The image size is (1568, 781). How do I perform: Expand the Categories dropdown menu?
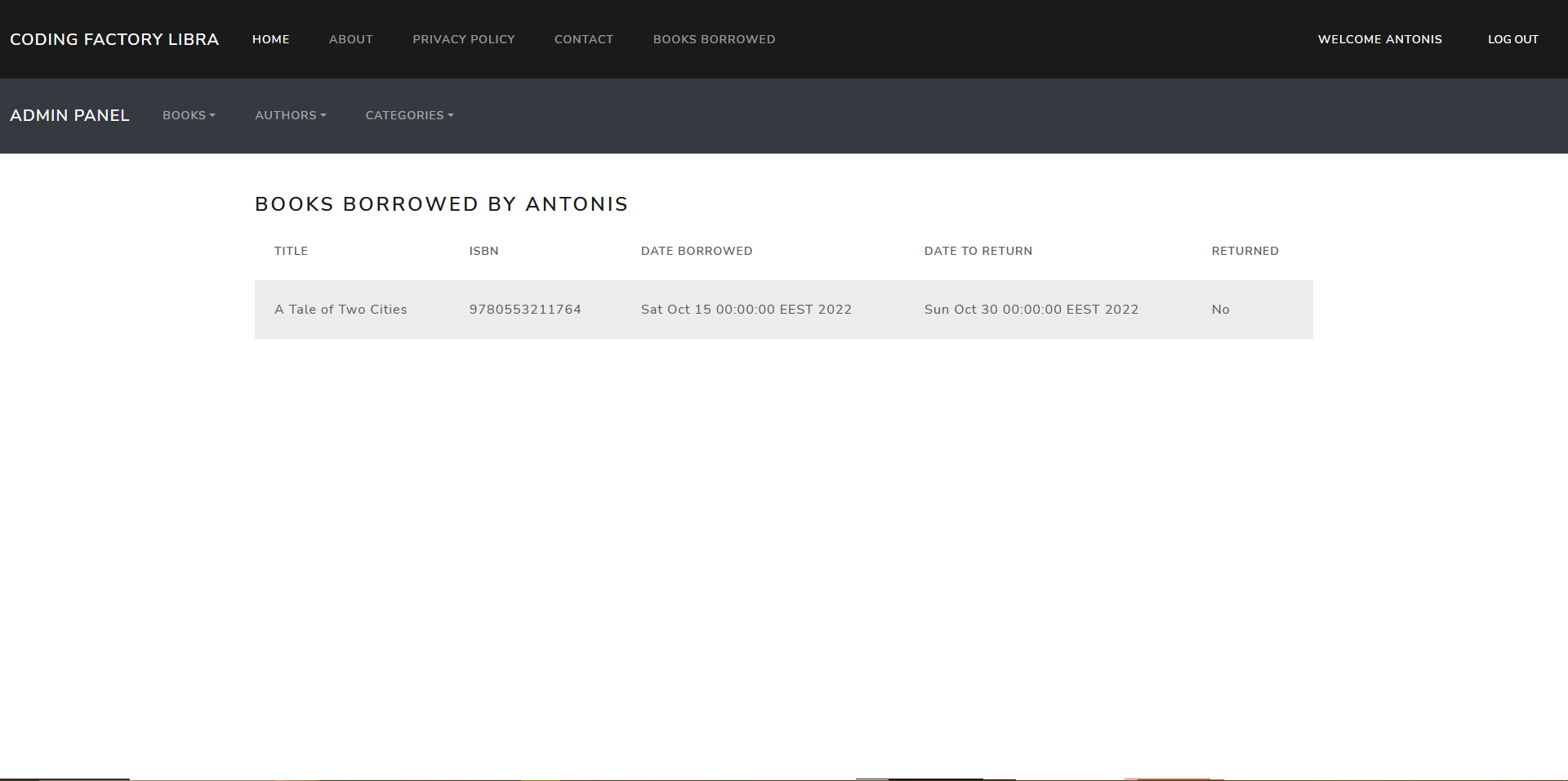(409, 115)
